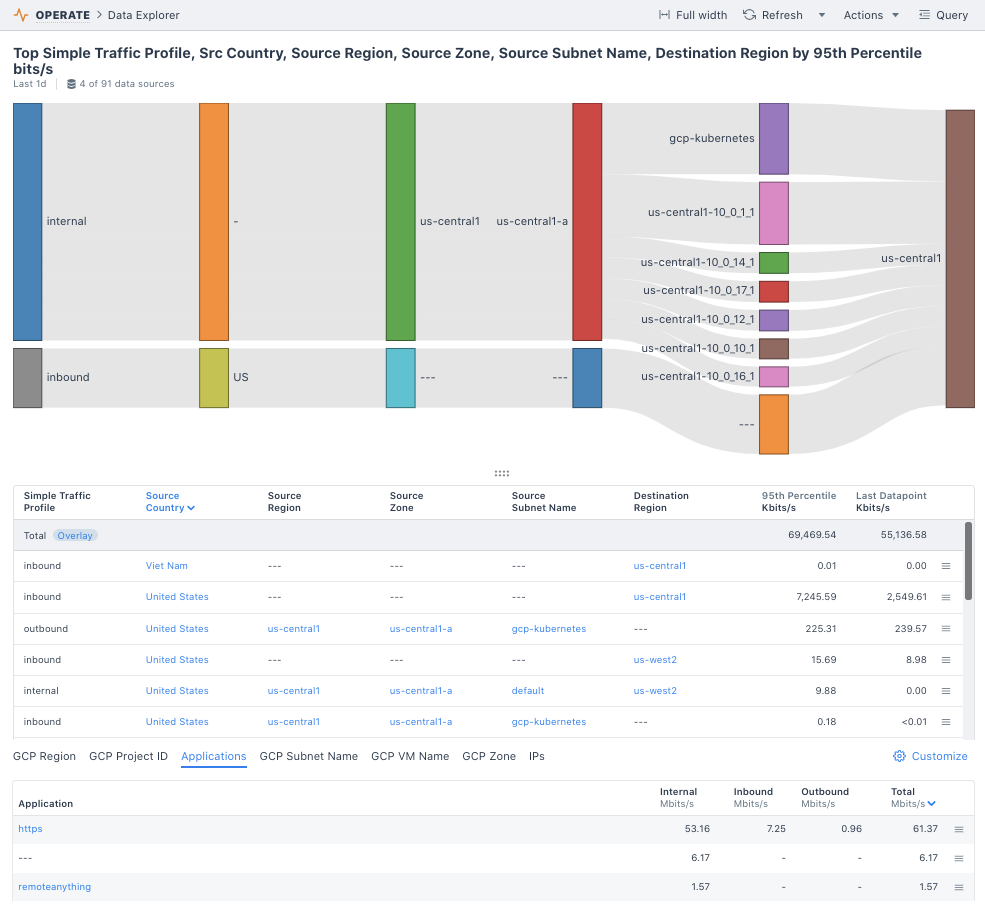Select the GCP Zone tab
The image size is (985, 915).
point(489,756)
